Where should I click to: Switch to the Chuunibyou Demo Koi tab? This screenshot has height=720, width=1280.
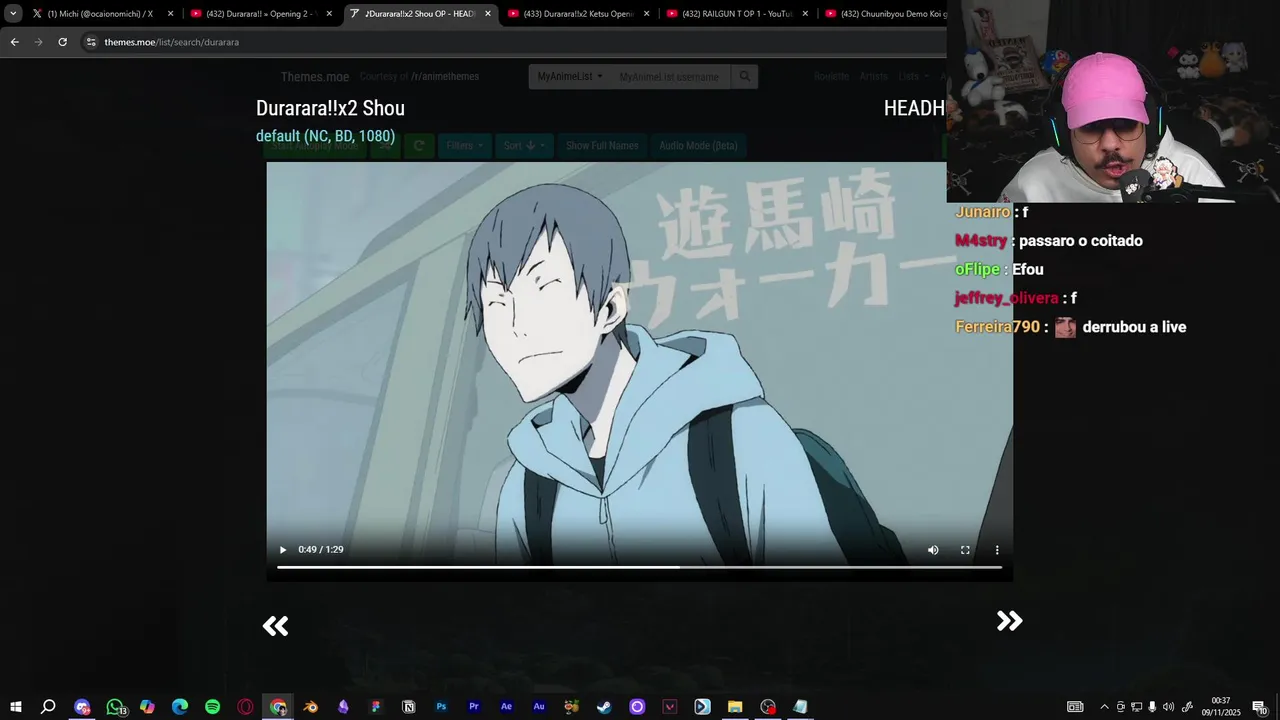pyautogui.click(x=884, y=14)
